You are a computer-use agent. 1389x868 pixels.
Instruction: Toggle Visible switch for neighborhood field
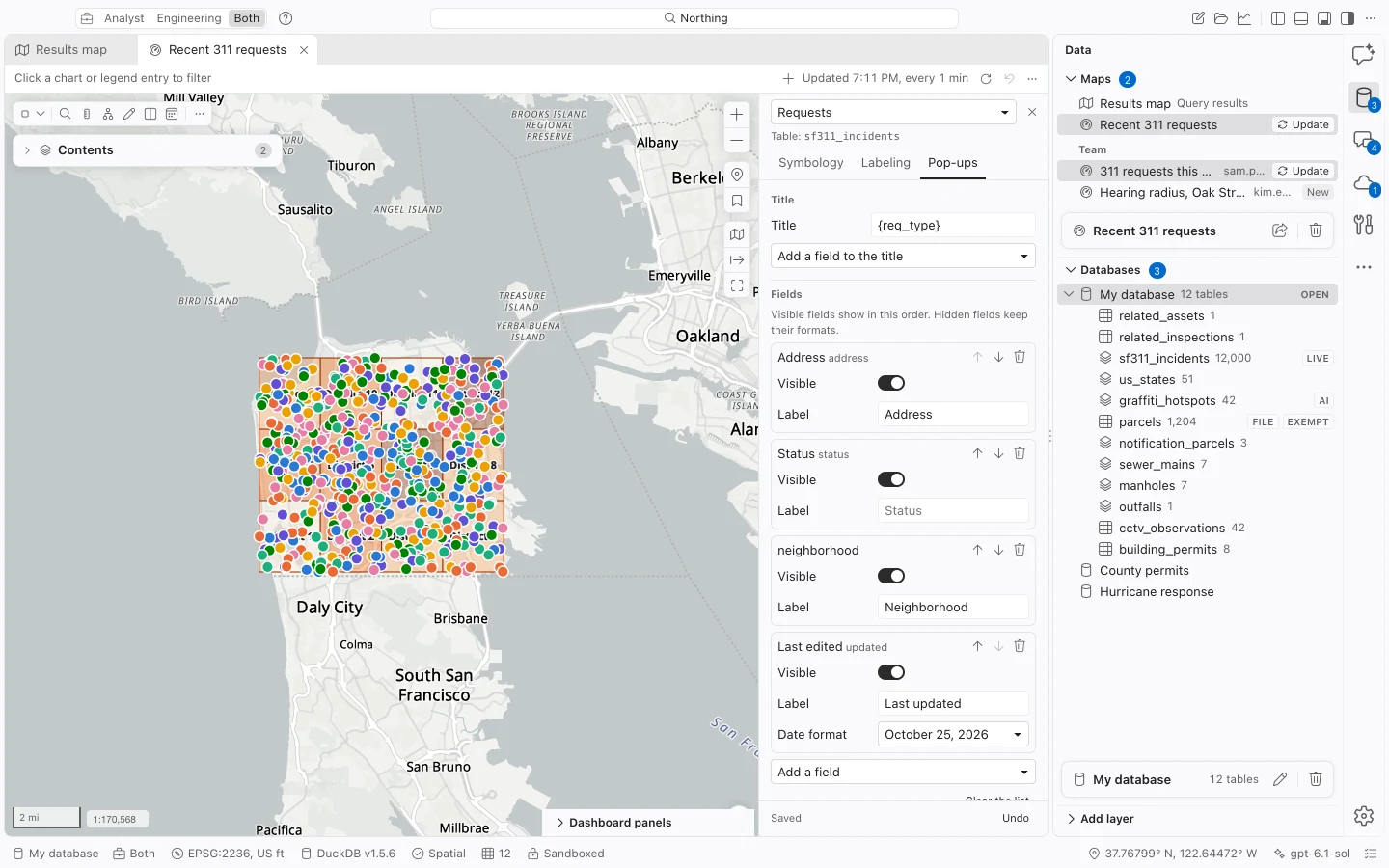tap(891, 577)
